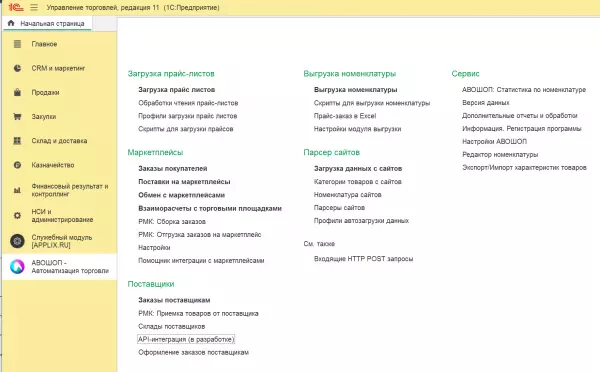Image resolution: width=600 pixels, height=372 pixels.
Task: Open Настройки АВОШОП
Action: point(494,142)
